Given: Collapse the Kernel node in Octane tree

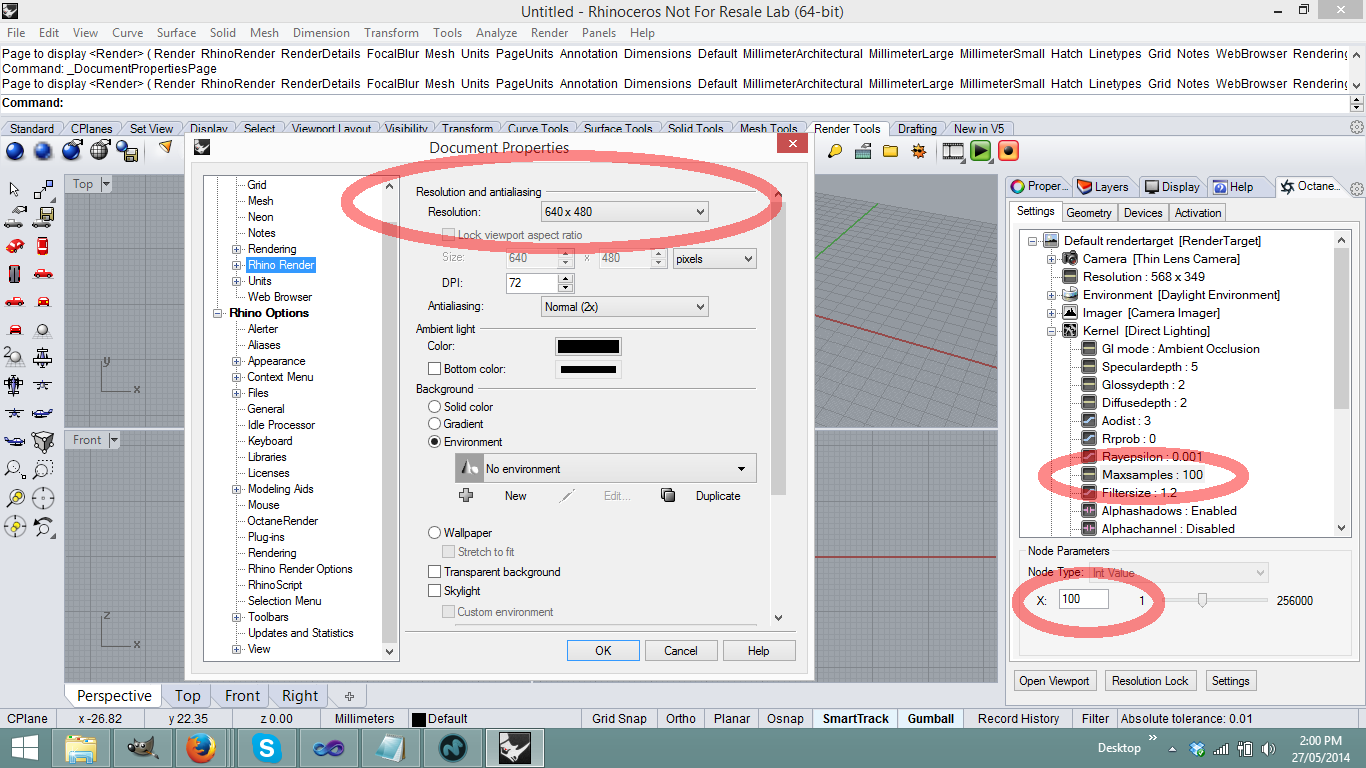Looking at the screenshot, I should pyautogui.click(x=1052, y=330).
